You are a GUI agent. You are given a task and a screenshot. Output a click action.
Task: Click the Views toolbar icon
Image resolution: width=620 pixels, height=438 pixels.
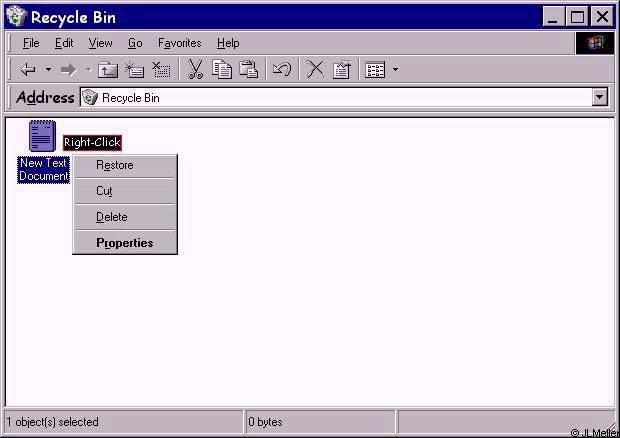click(375, 70)
